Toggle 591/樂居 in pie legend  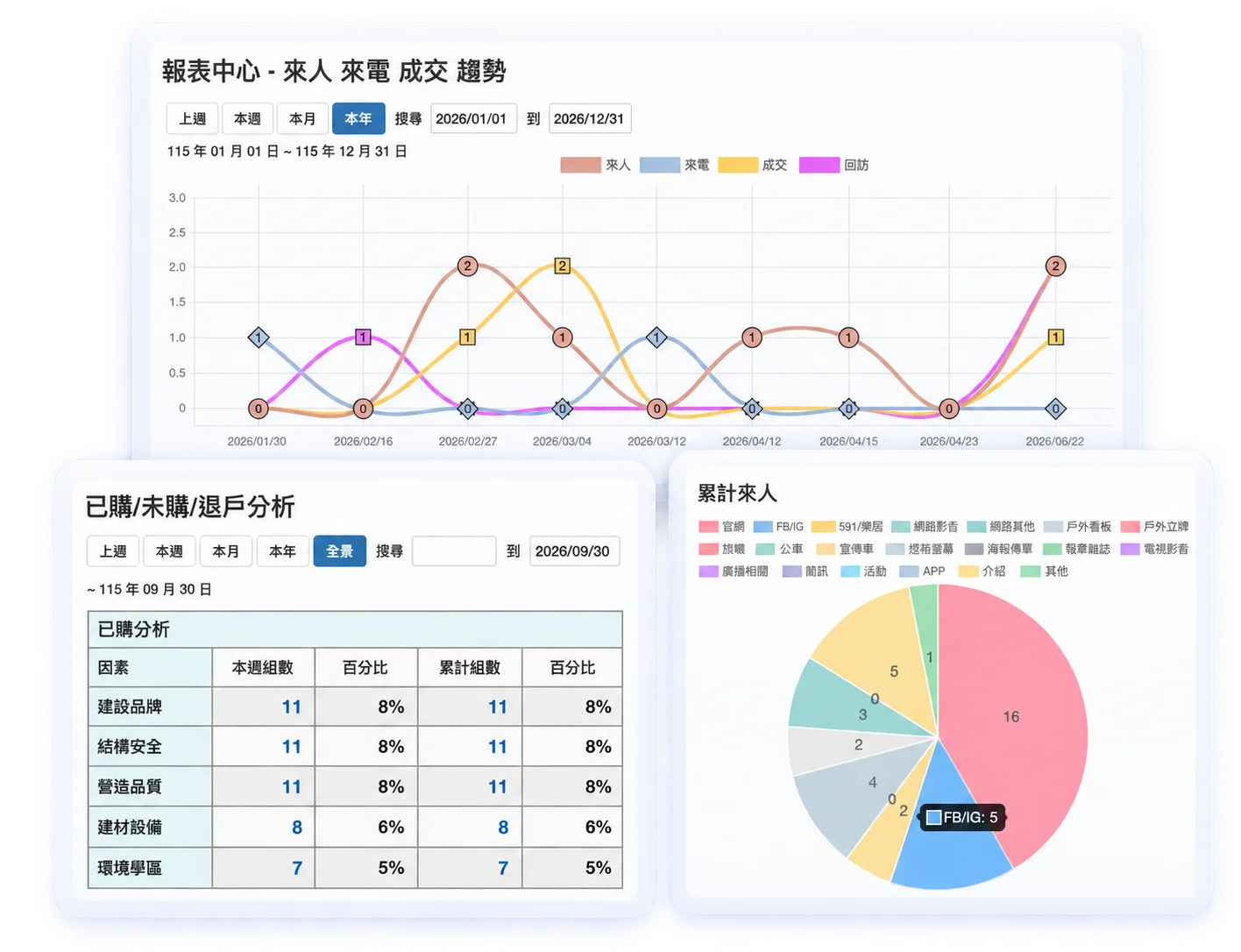[847, 527]
